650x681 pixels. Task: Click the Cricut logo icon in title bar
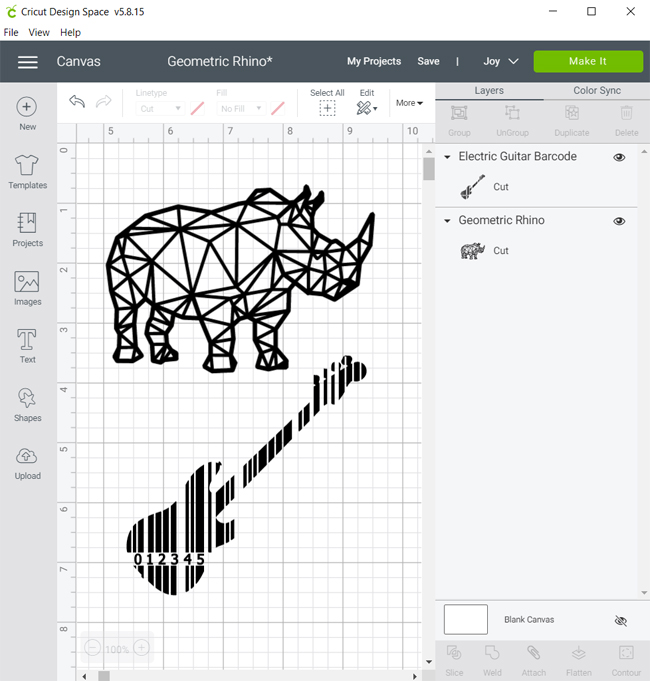click(x=11, y=11)
